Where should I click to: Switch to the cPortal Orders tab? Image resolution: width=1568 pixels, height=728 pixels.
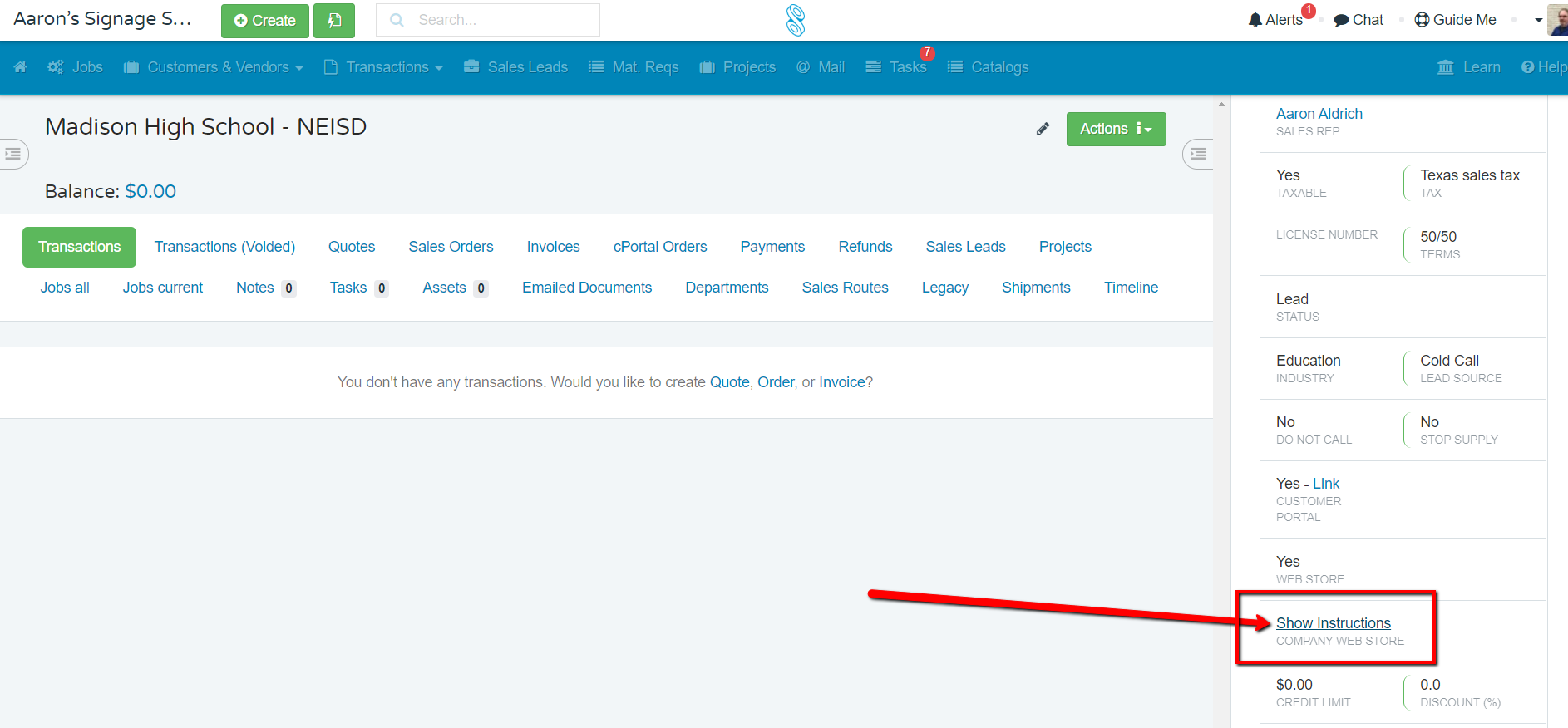tap(660, 247)
